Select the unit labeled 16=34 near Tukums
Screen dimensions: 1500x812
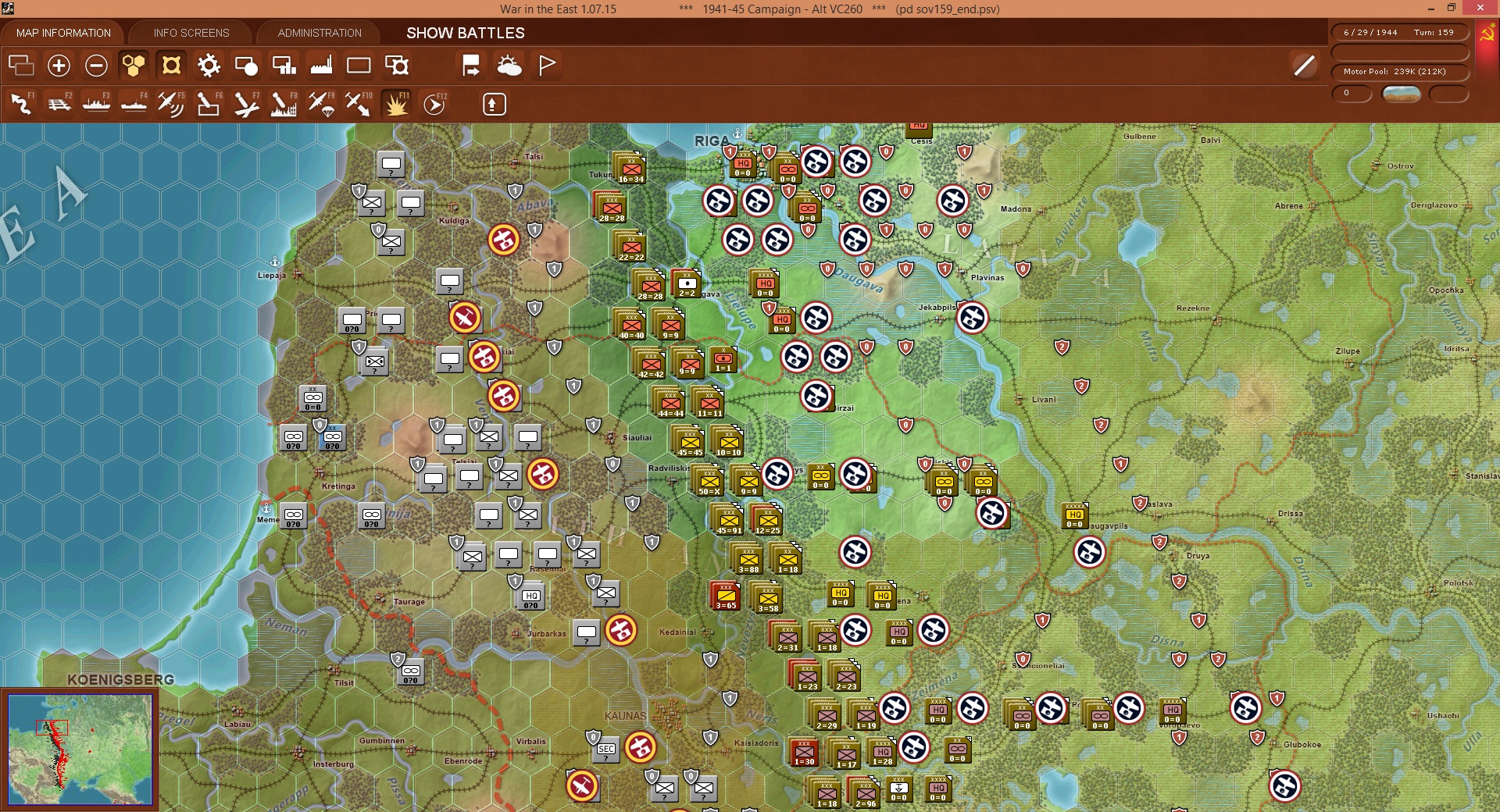(630, 169)
